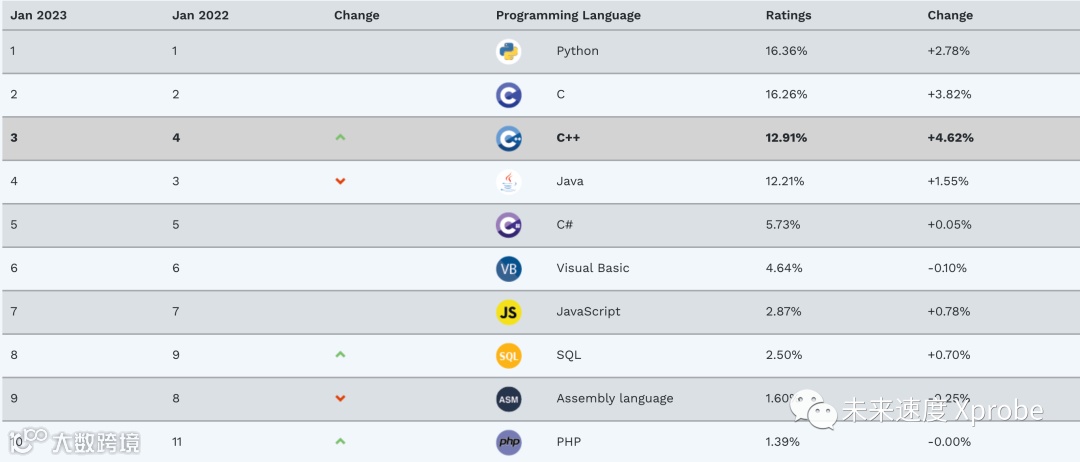Image resolution: width=1080 pixels, height=462 pixels.
Task: Click the yellow JavaScript JS icon
Action: point(508,312)
